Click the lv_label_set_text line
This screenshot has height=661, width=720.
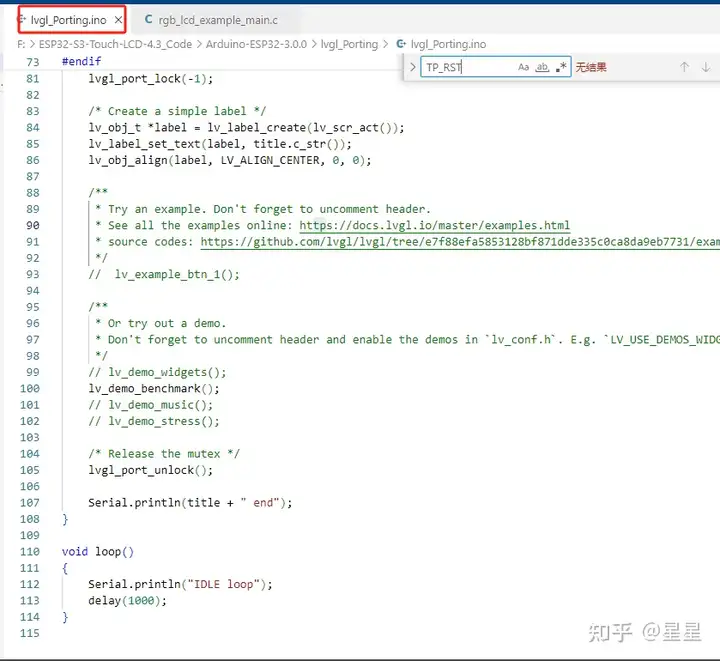coord(220,144)
